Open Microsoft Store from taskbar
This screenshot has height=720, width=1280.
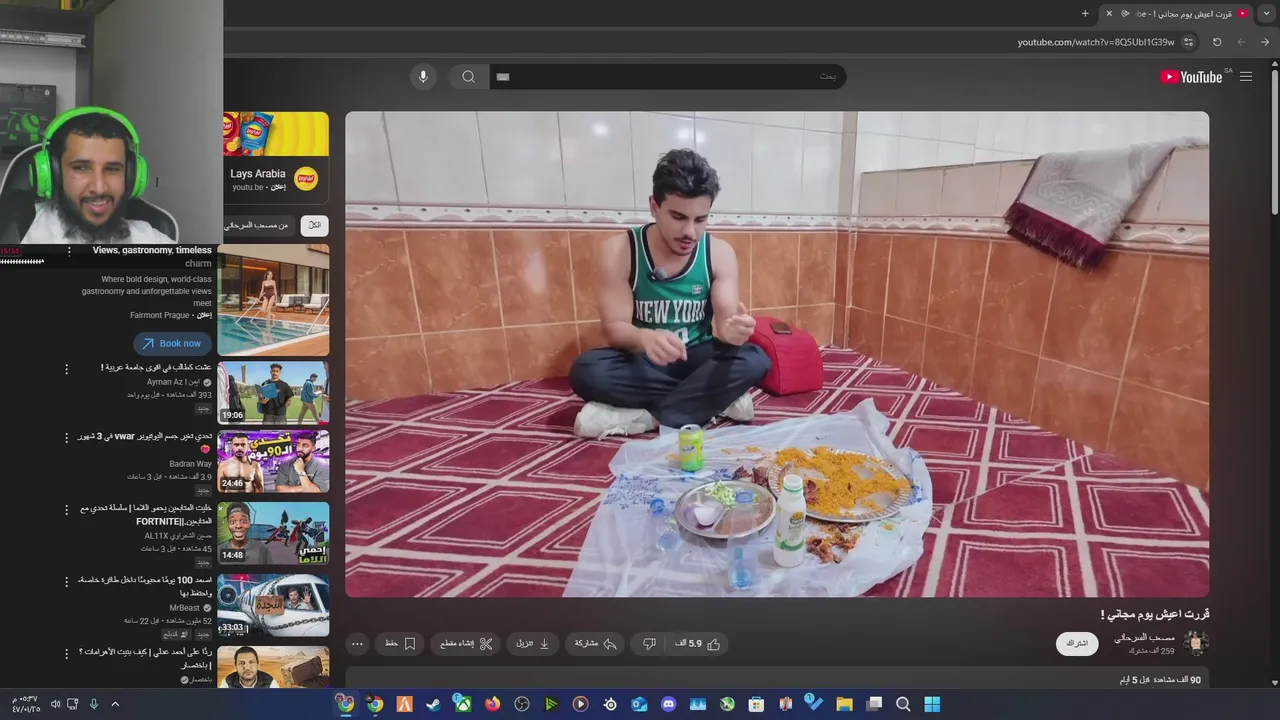point(756,704)
